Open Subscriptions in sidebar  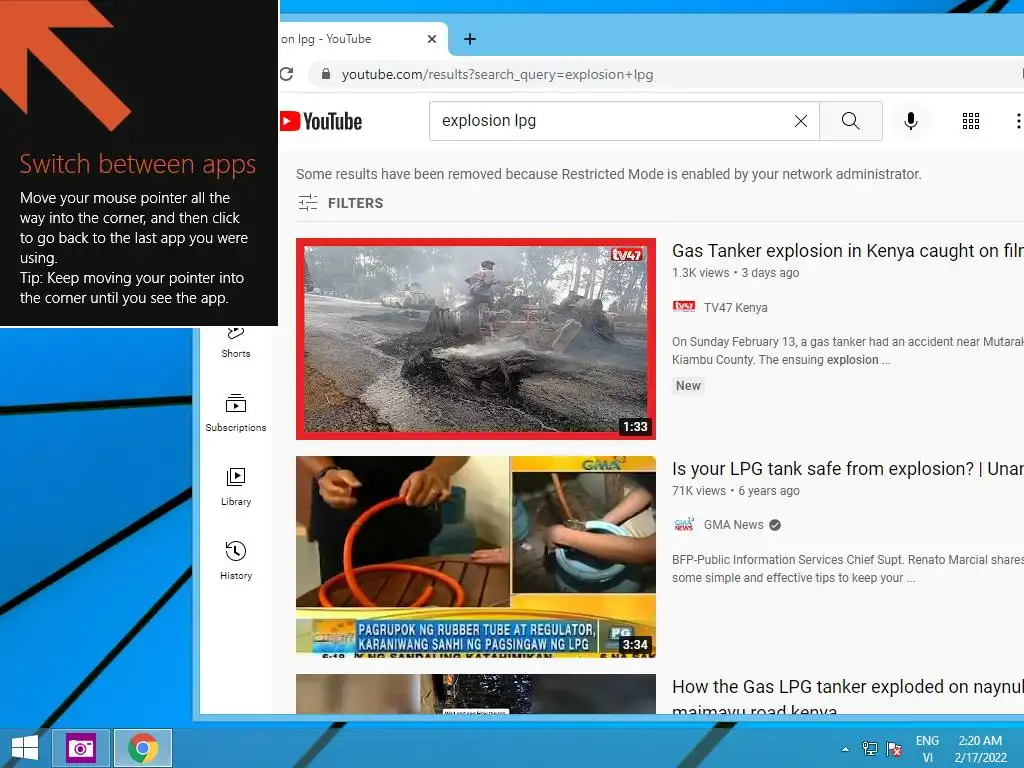tap(236, 413)
